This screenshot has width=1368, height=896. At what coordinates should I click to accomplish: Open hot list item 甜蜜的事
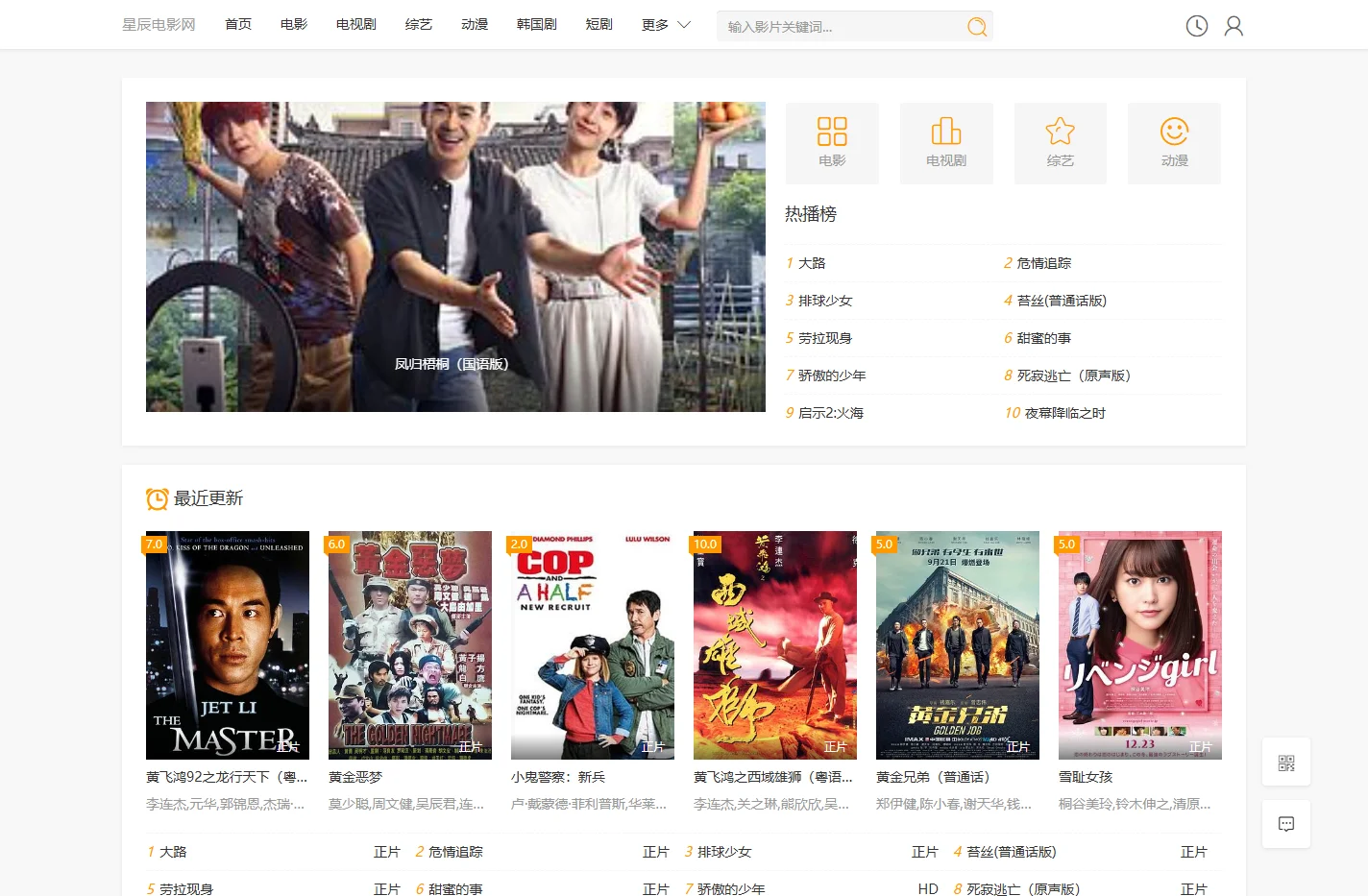1043,338
